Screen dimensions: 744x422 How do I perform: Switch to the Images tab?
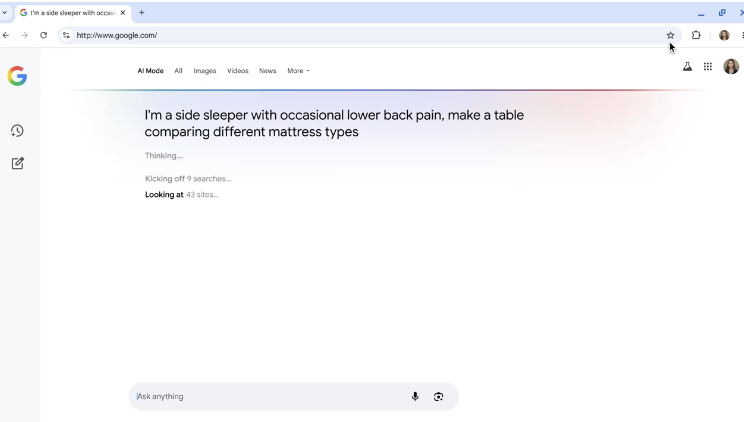coord(204,71)
